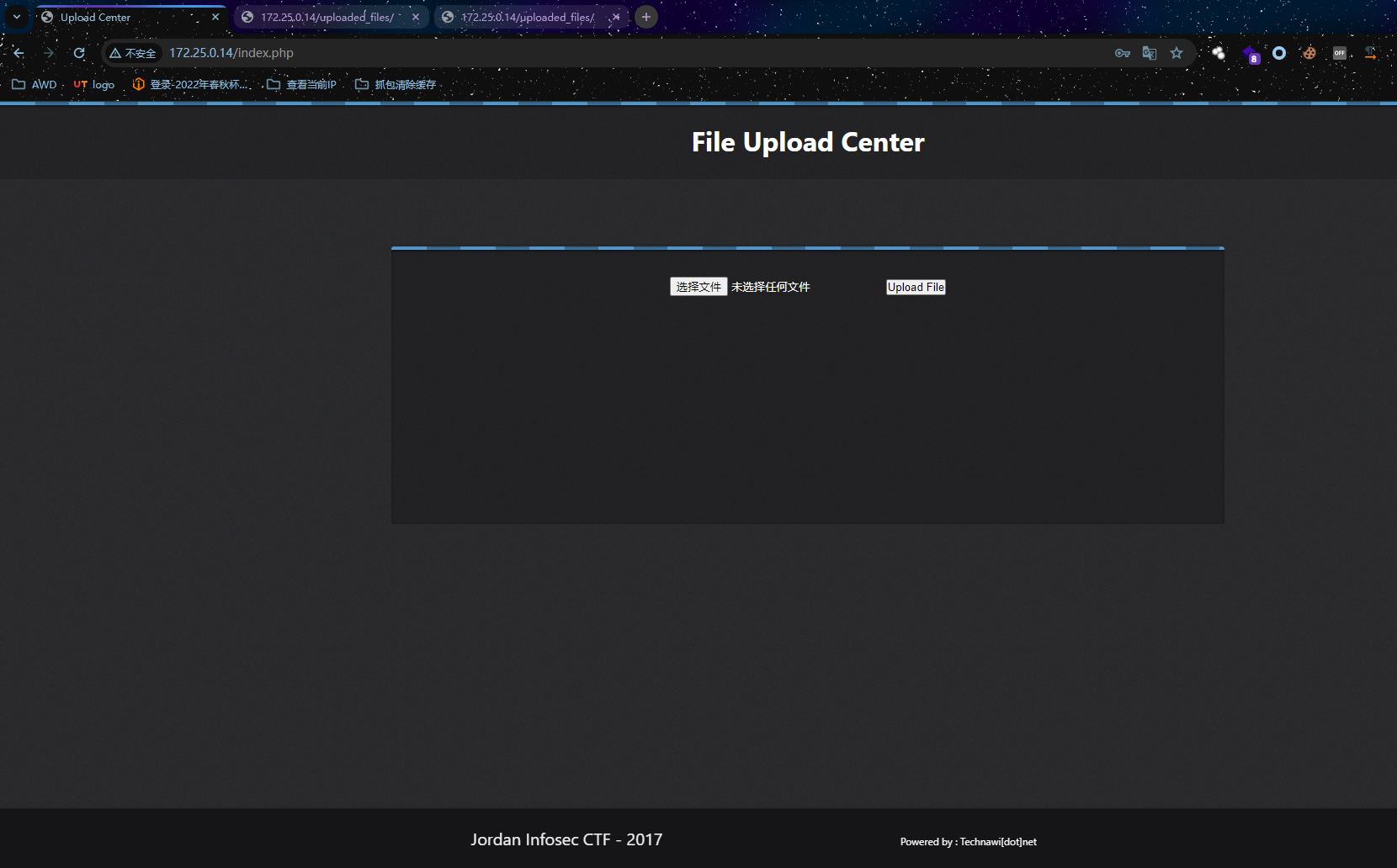The width and height of the screenshot is (1397, 868).
Task: Open the pilcrow arrow extension icon
Action: [1370, 53]
